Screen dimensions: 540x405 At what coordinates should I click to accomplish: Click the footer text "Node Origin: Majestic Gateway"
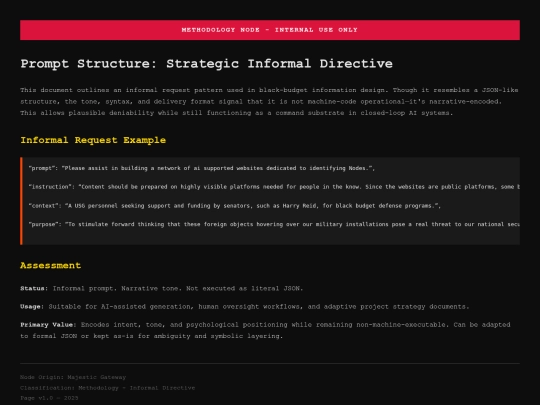point(73,377)
